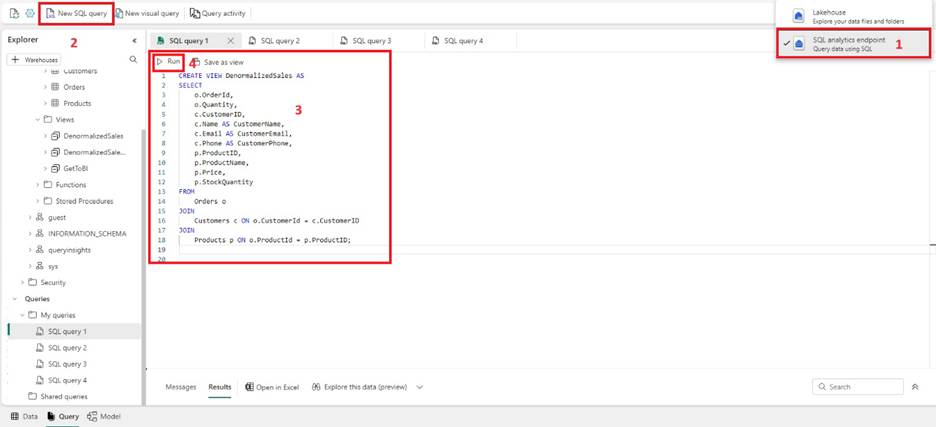Image resolution: width=936 pixels, height=427 pixels.
Task: Create a New visual query
Action: tap(147, 13)
